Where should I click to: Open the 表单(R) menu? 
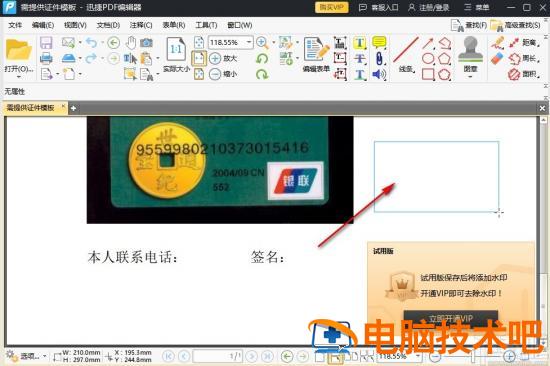[x=174, y=25]
